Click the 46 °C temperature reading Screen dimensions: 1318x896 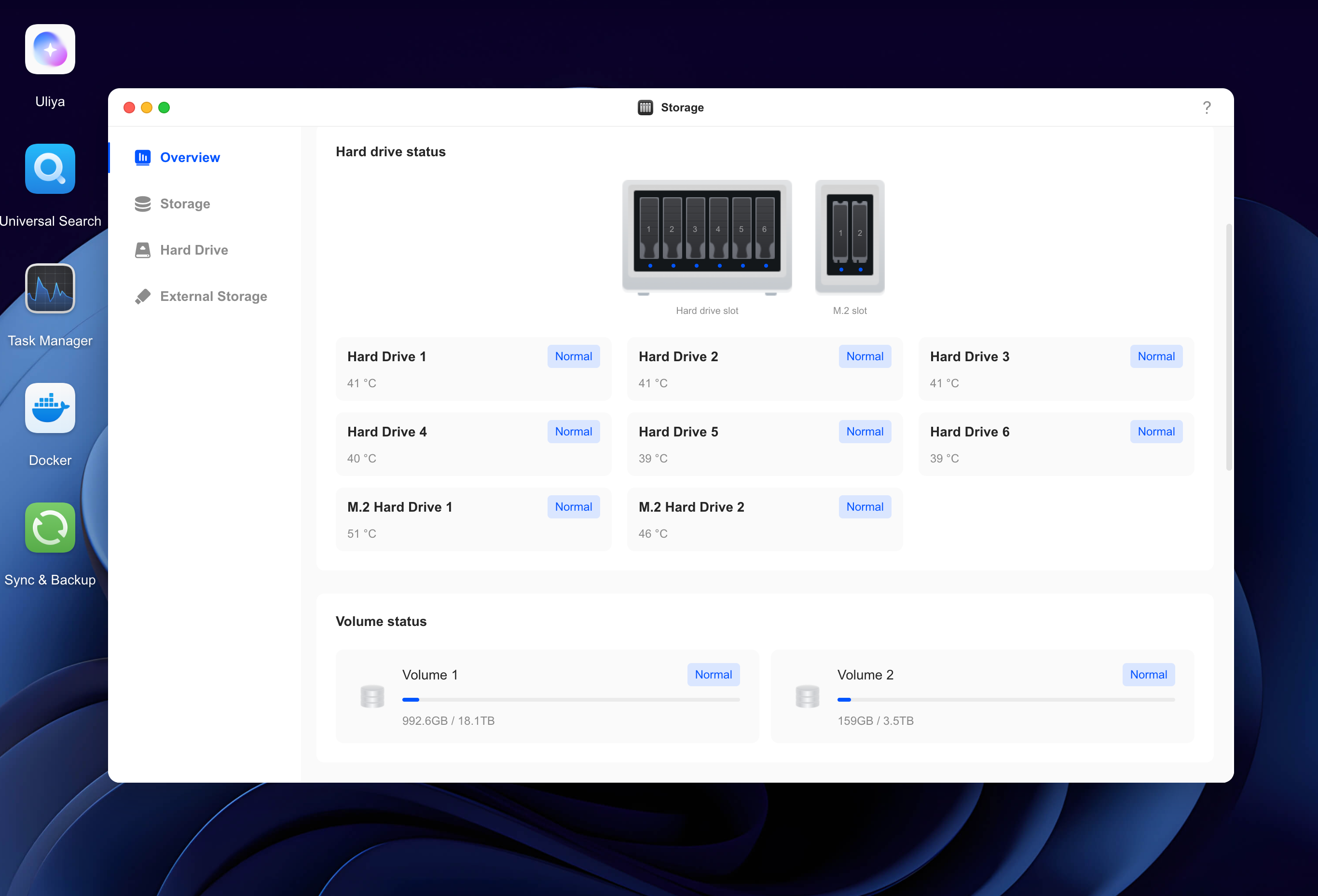pyautogui.click(x=653, y=534)
